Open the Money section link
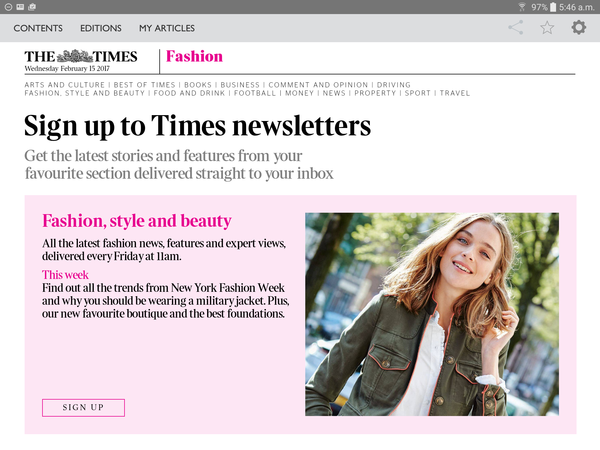 coord(299,93)
